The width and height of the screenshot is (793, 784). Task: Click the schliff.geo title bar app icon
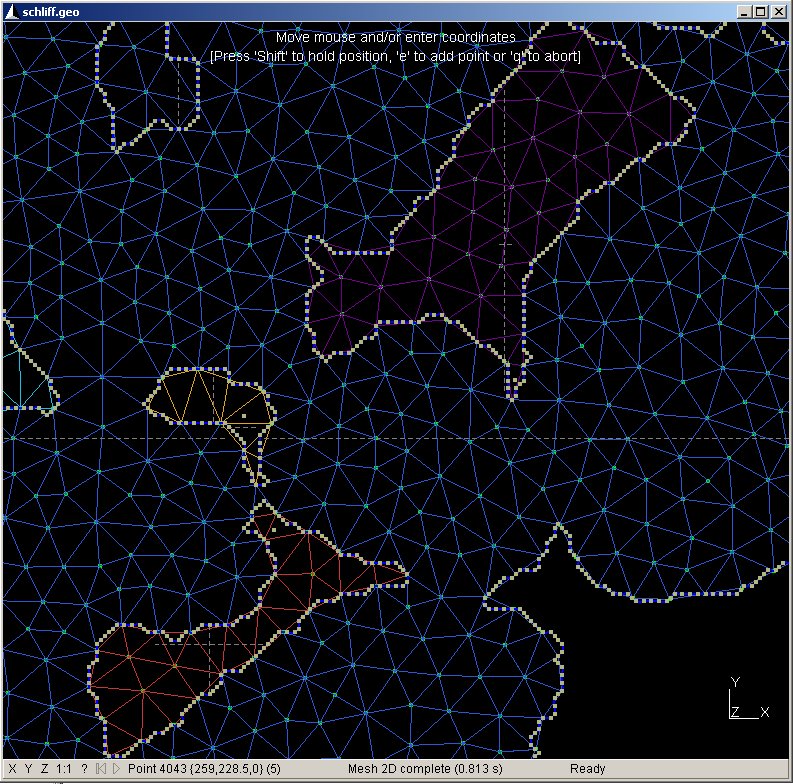point(11,12)
